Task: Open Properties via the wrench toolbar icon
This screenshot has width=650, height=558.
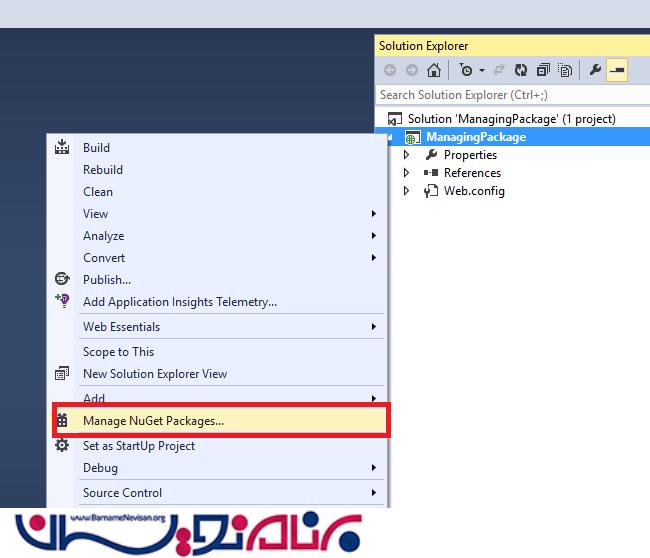Action: click(x=595, y=70)
